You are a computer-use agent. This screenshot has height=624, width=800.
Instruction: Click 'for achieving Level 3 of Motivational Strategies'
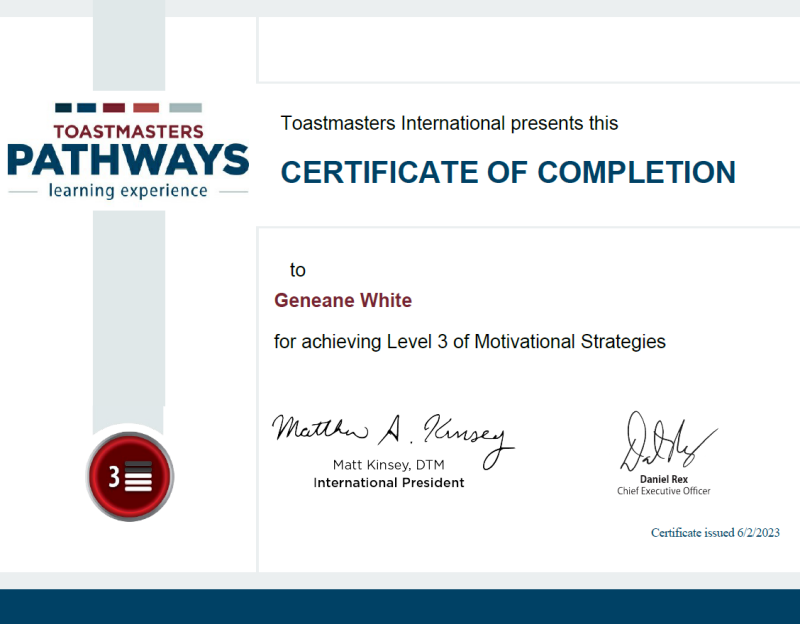[x=469, y=342]
